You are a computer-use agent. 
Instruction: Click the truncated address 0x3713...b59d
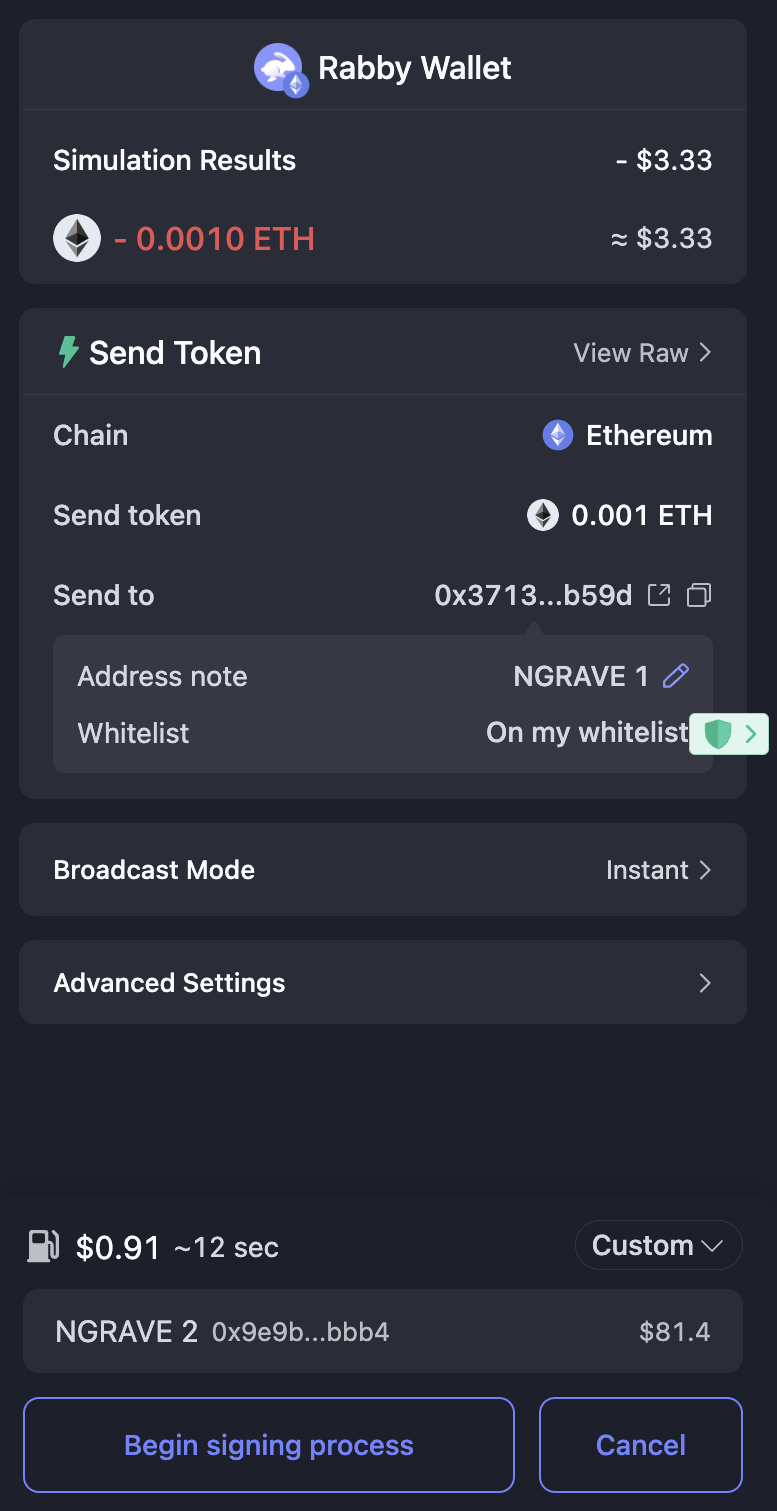pos(533,596)
